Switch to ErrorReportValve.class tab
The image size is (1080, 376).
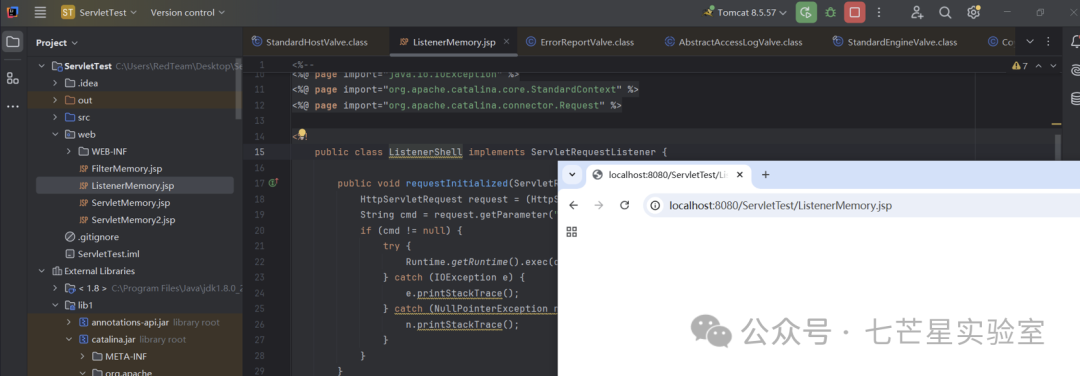pyautogui.click(x=580, y=42)
